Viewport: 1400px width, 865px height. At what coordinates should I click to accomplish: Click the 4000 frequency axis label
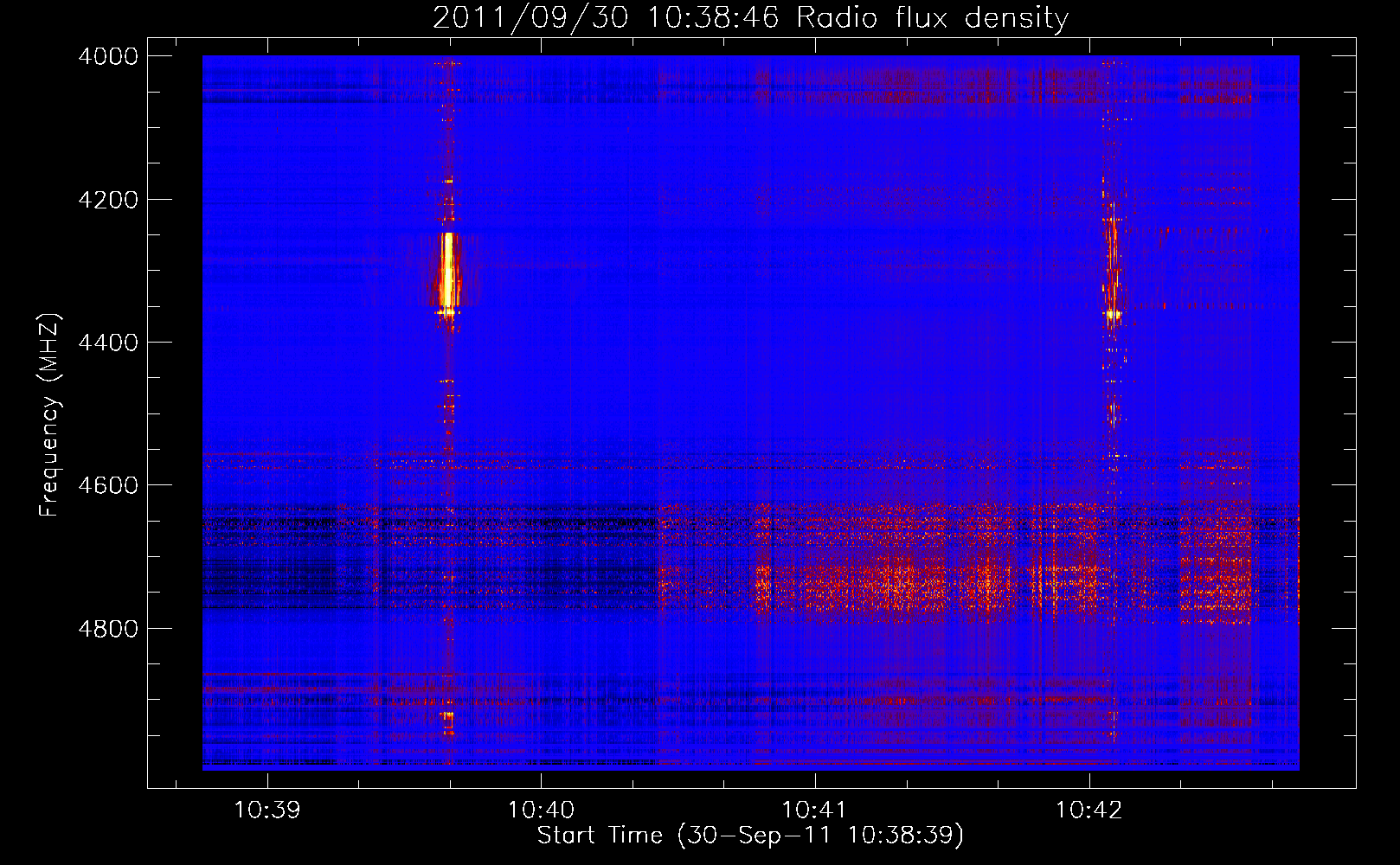108,56
